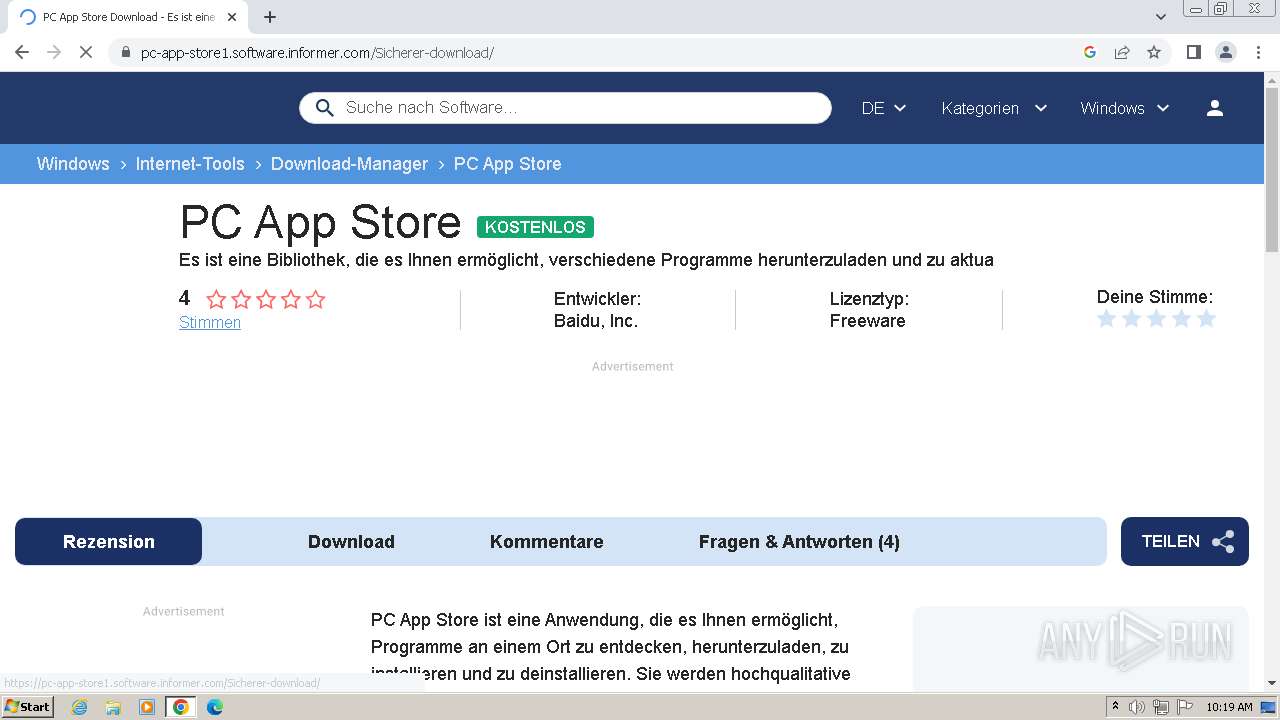Image resolution: width=1280 pixels, height=720 pixels.
Task: Open File Explorer from the taskbar
Action: [113, 707]
